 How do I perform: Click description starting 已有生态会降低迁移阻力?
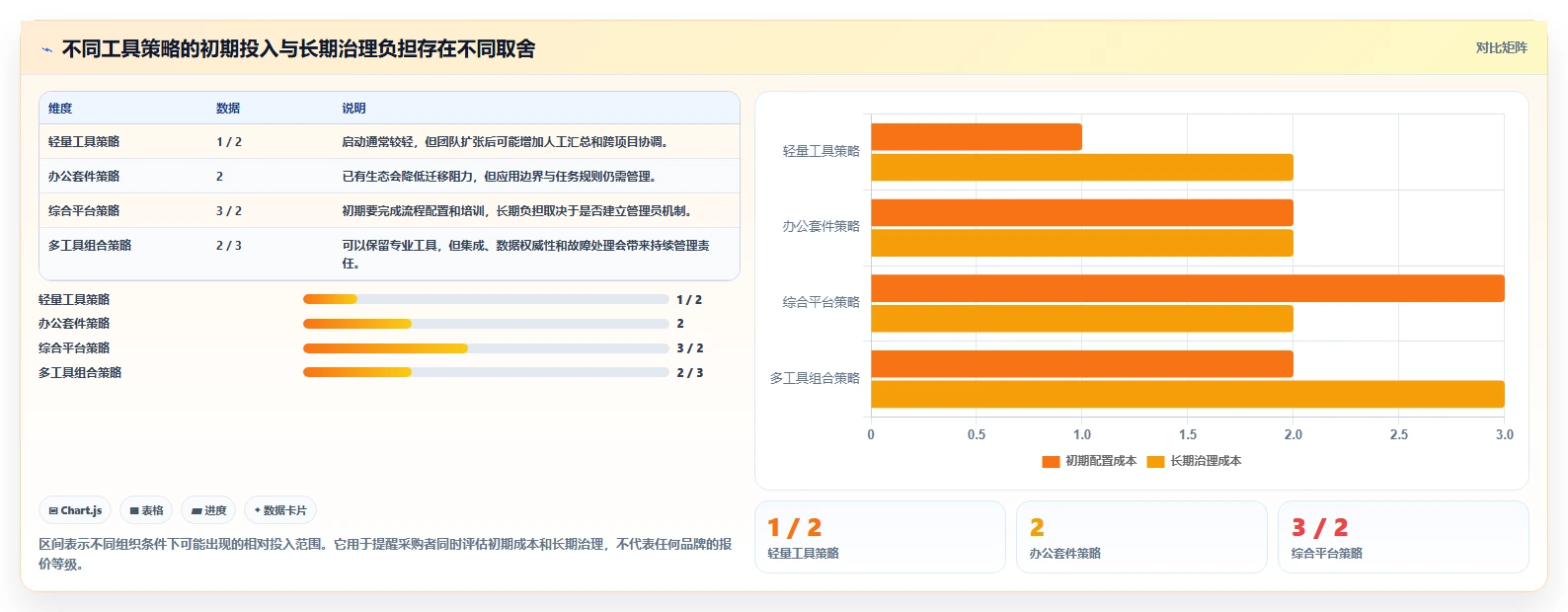coord(500,177)
